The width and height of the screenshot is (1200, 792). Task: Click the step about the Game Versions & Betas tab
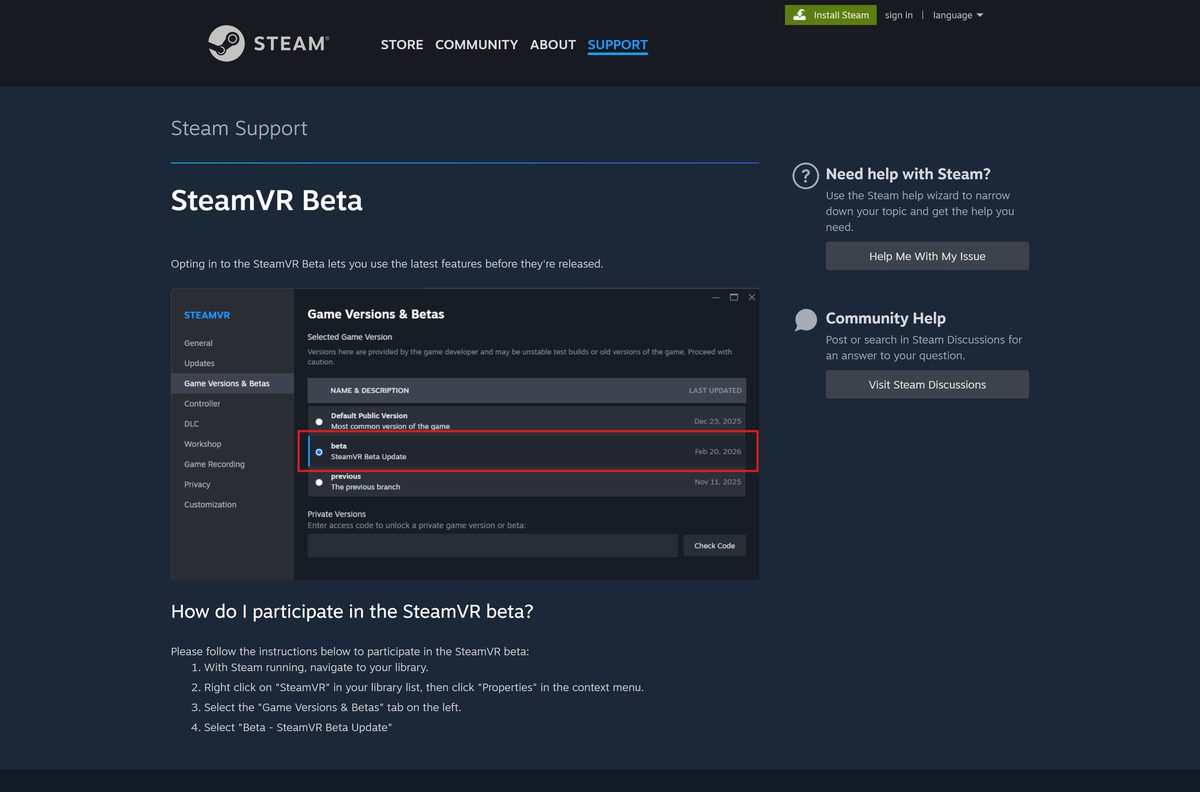[333, 707]
